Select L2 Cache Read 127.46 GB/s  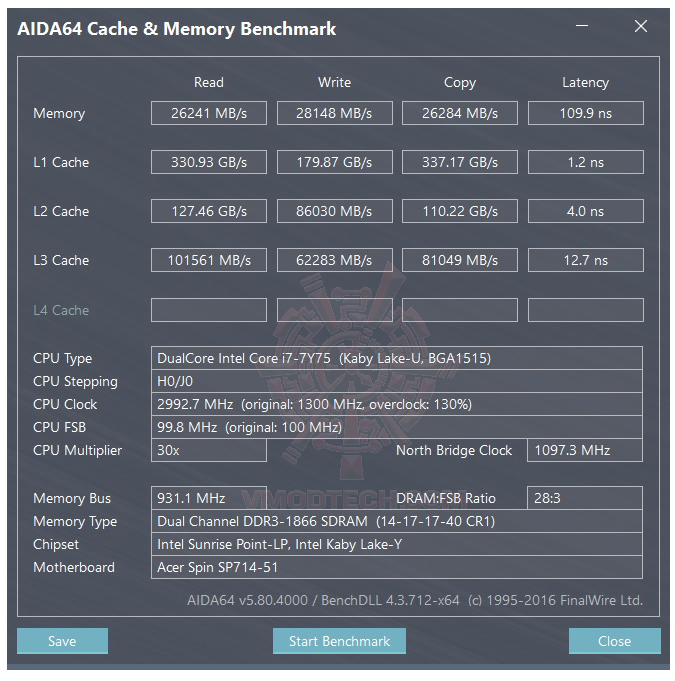coord(209,211)
